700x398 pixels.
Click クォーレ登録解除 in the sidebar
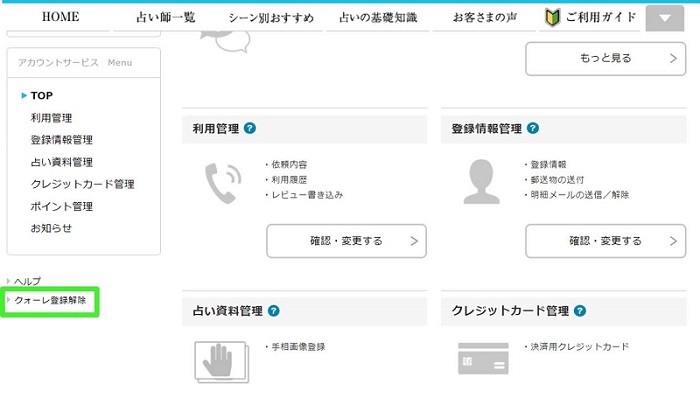pyautogui.click(x=50, y=300)
